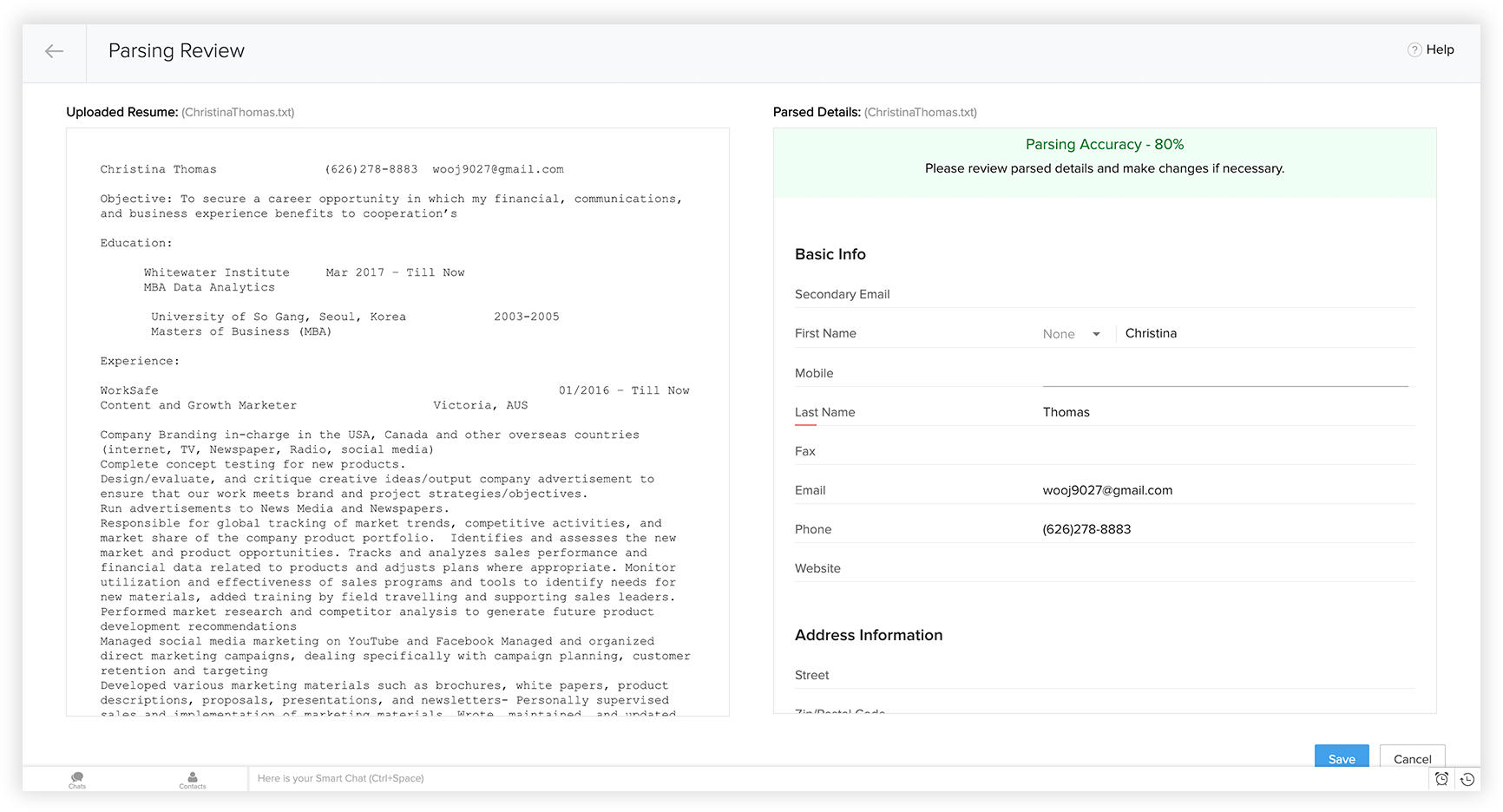This screenshot has height=812, width=1503.
Task: Click the WorkSafe employer line in resume
Action: tap(129, 390)
